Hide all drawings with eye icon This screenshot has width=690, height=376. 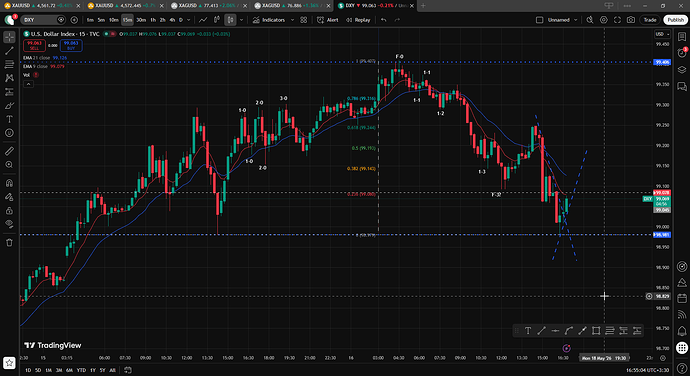point(9,224)
